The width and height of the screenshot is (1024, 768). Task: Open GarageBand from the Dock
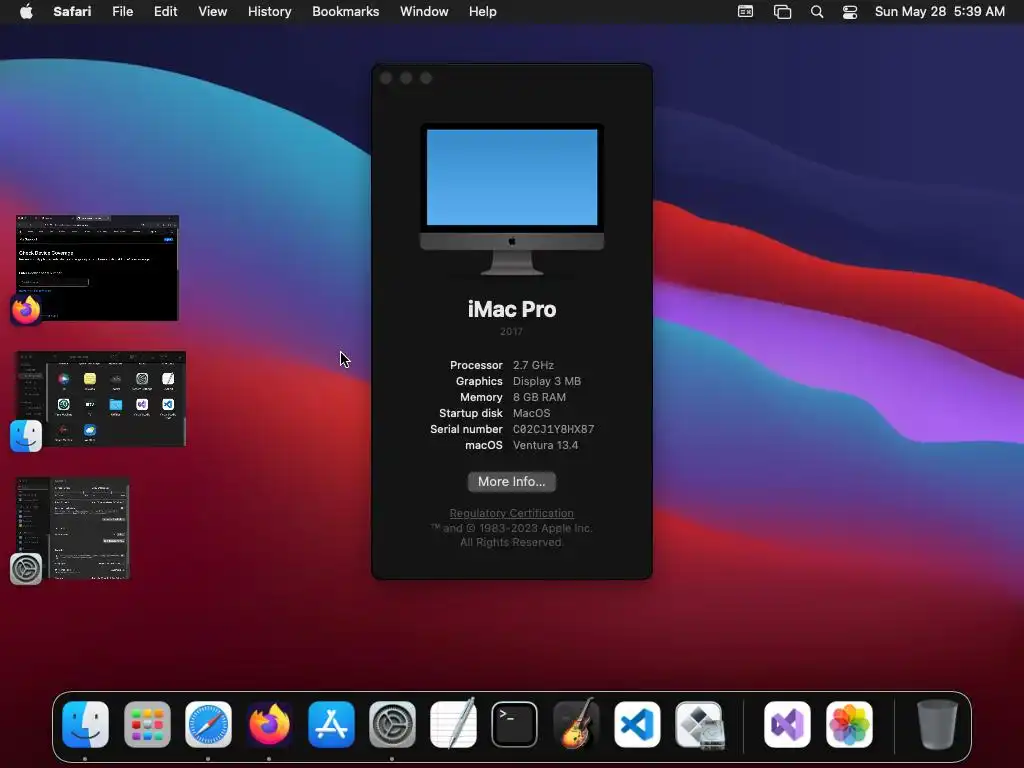pos(576,724)
